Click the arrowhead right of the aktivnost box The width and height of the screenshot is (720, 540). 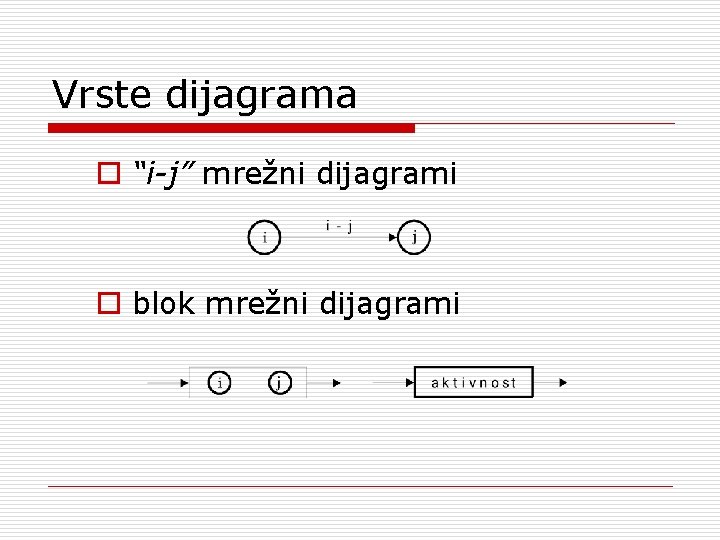coord(563,382)
